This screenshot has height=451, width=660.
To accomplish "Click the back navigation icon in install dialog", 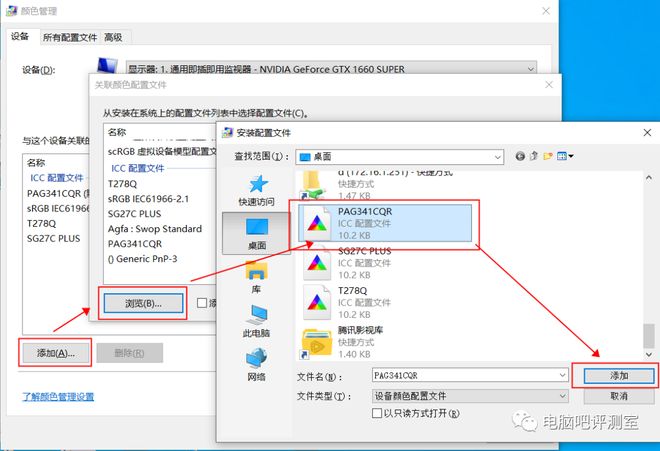I will [520, 156].
